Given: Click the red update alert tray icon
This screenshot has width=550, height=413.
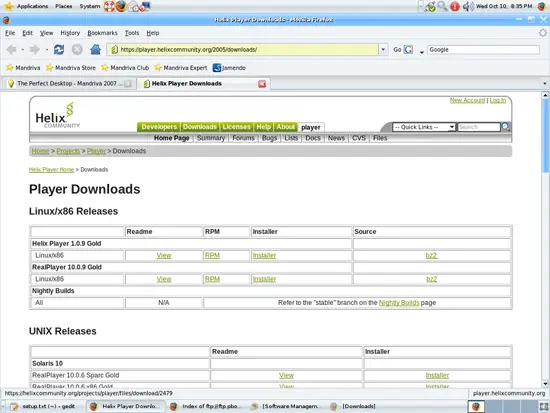Looking at the screenshot, I should pyautogui.click(x=455, y=6).
